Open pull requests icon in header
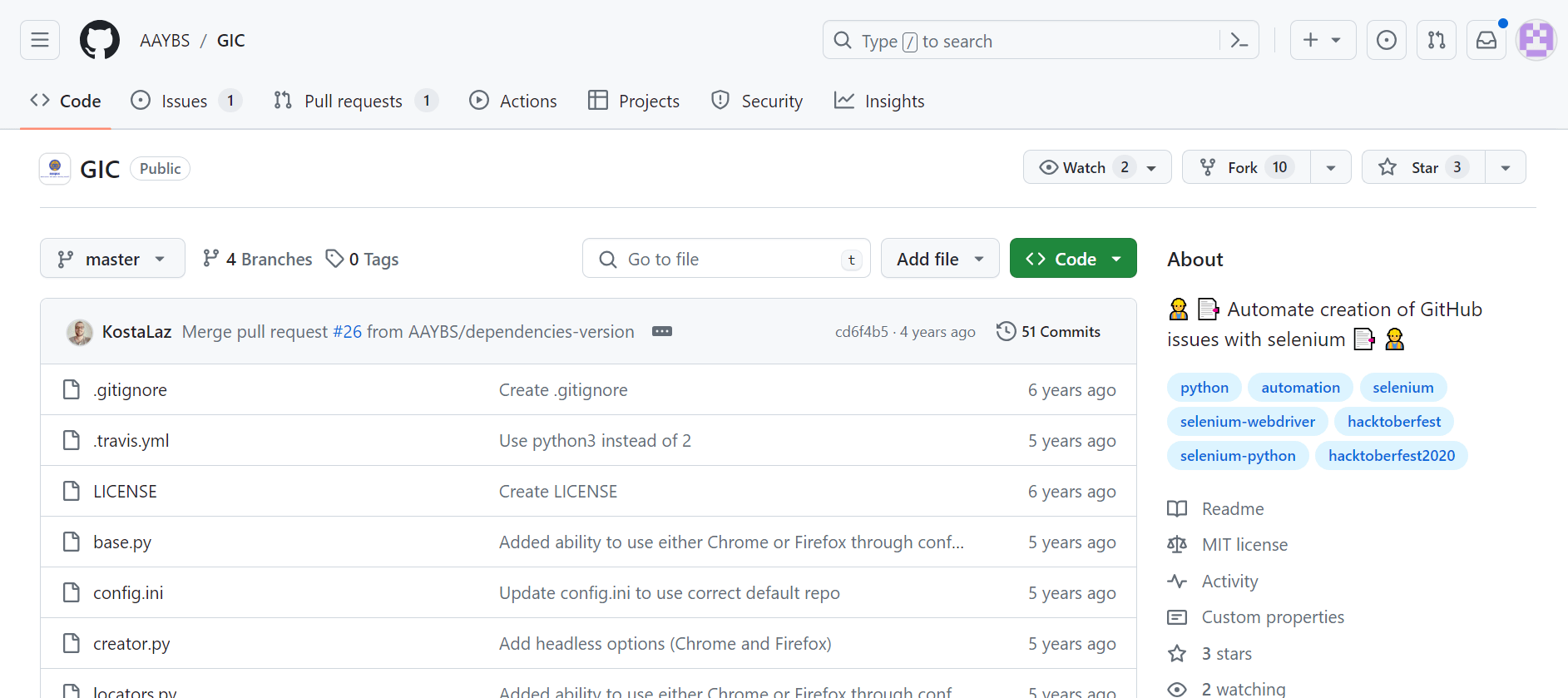This screenshot has width=1568, height=698. click(x=1437, y=40)
